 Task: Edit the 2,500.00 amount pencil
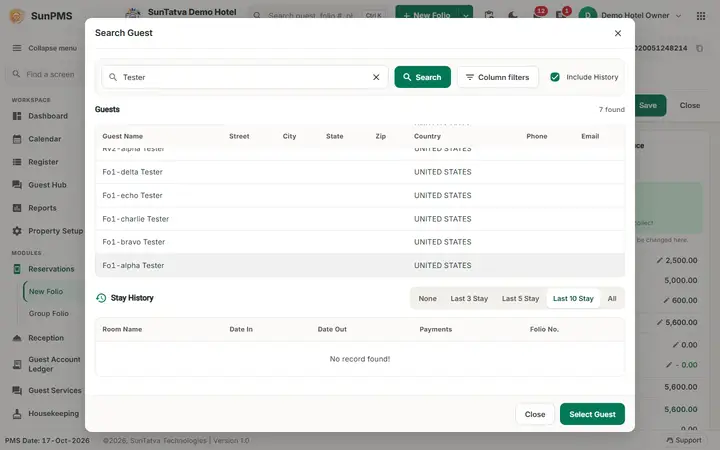[x=659, y=260]
